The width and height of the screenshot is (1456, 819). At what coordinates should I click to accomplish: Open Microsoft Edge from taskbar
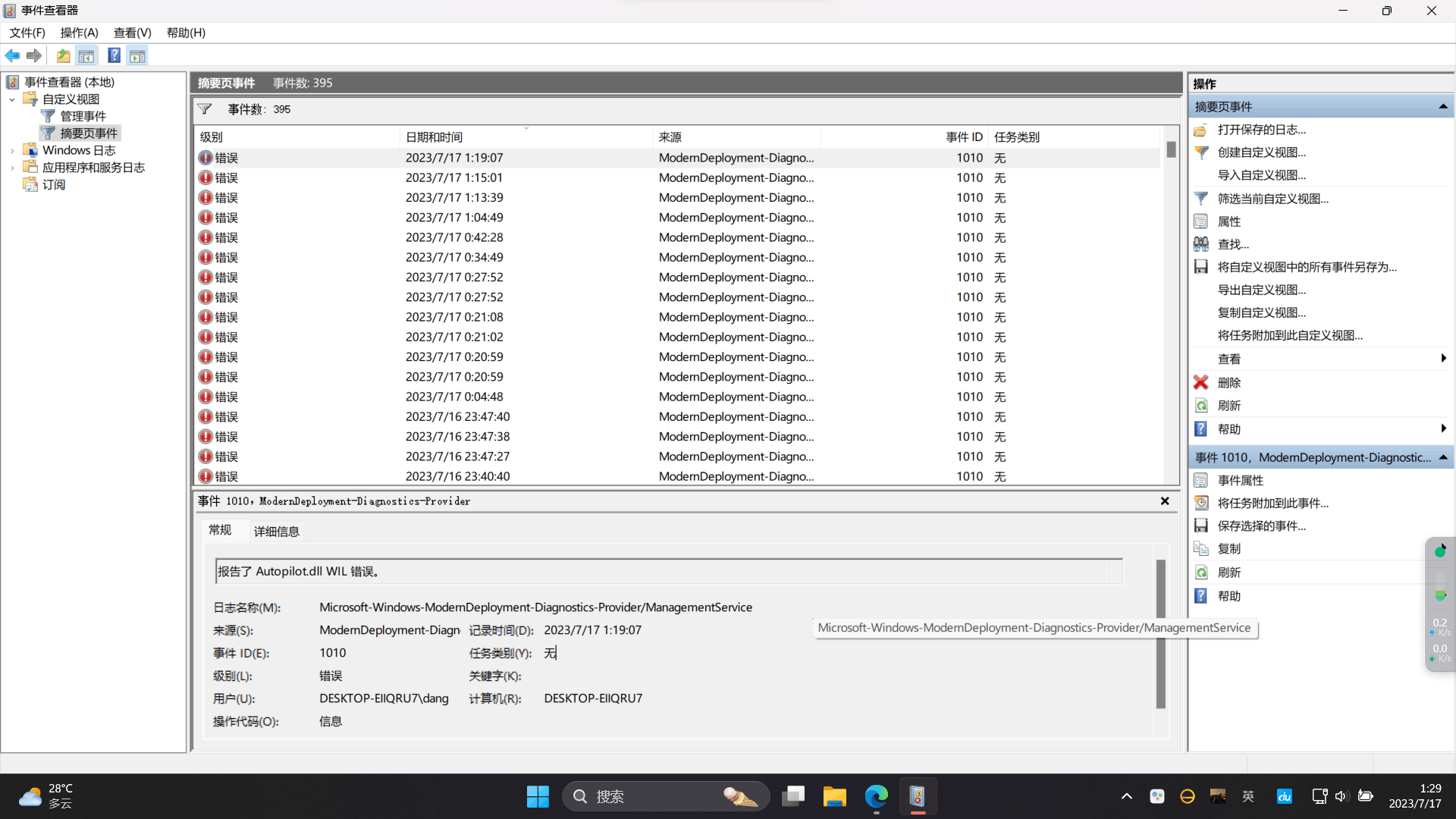click(876, 796)
